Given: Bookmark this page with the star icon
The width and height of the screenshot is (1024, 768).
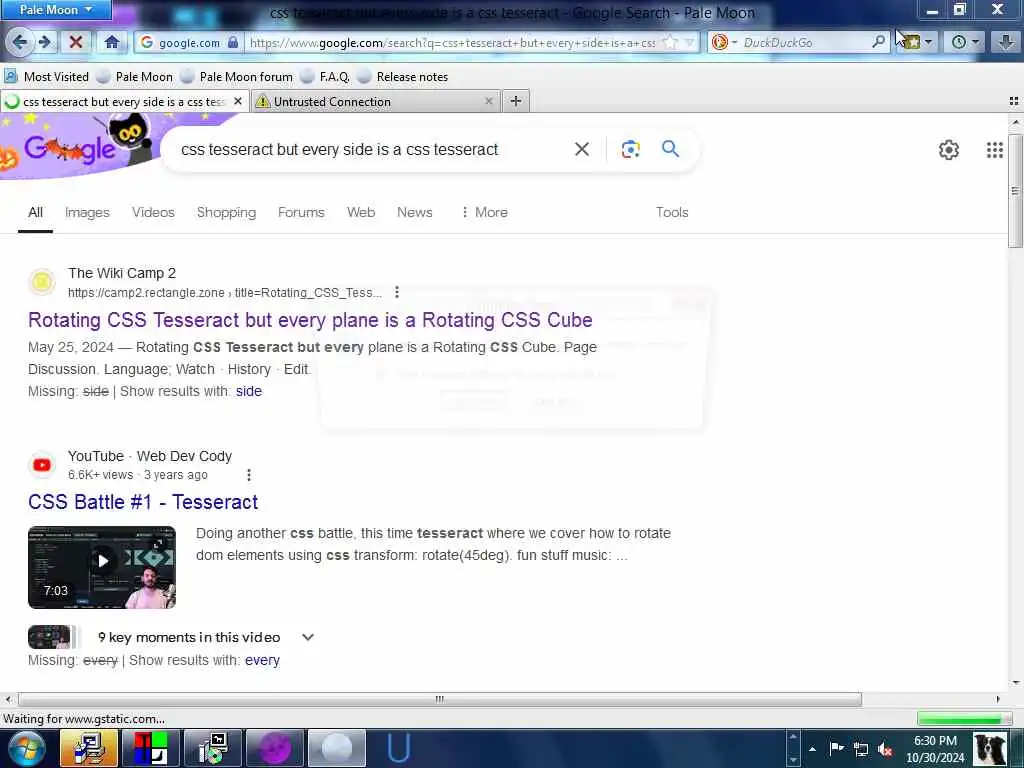Looking at the screenshot, I should pyautogui.click(x=670, y=42).
